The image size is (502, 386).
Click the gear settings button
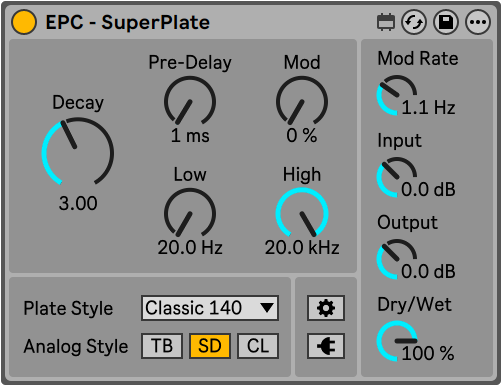[326, 308]
